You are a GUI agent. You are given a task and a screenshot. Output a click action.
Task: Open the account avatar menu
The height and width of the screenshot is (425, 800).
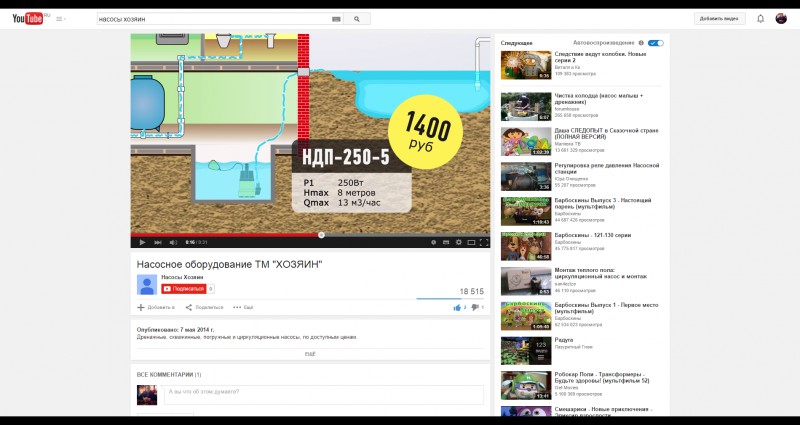781,18
